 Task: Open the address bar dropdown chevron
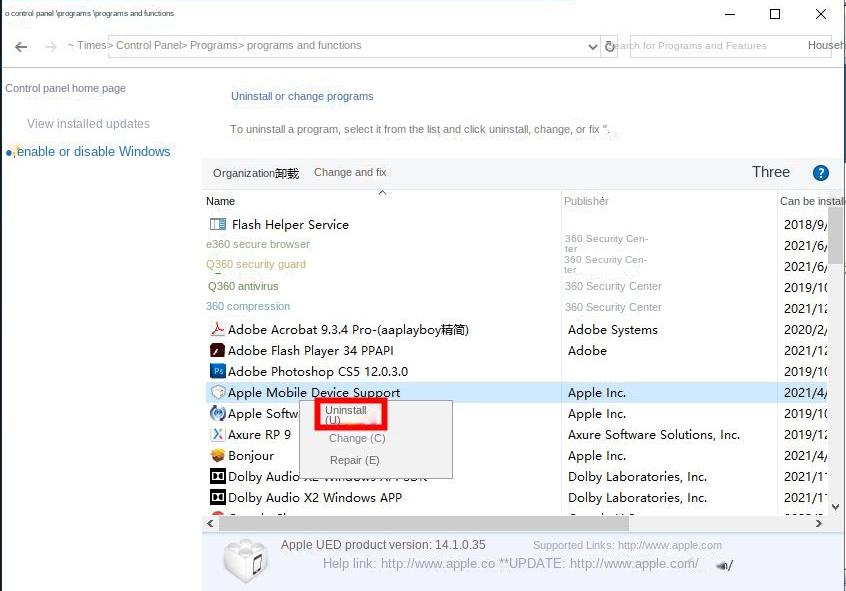tap(593, 45)
